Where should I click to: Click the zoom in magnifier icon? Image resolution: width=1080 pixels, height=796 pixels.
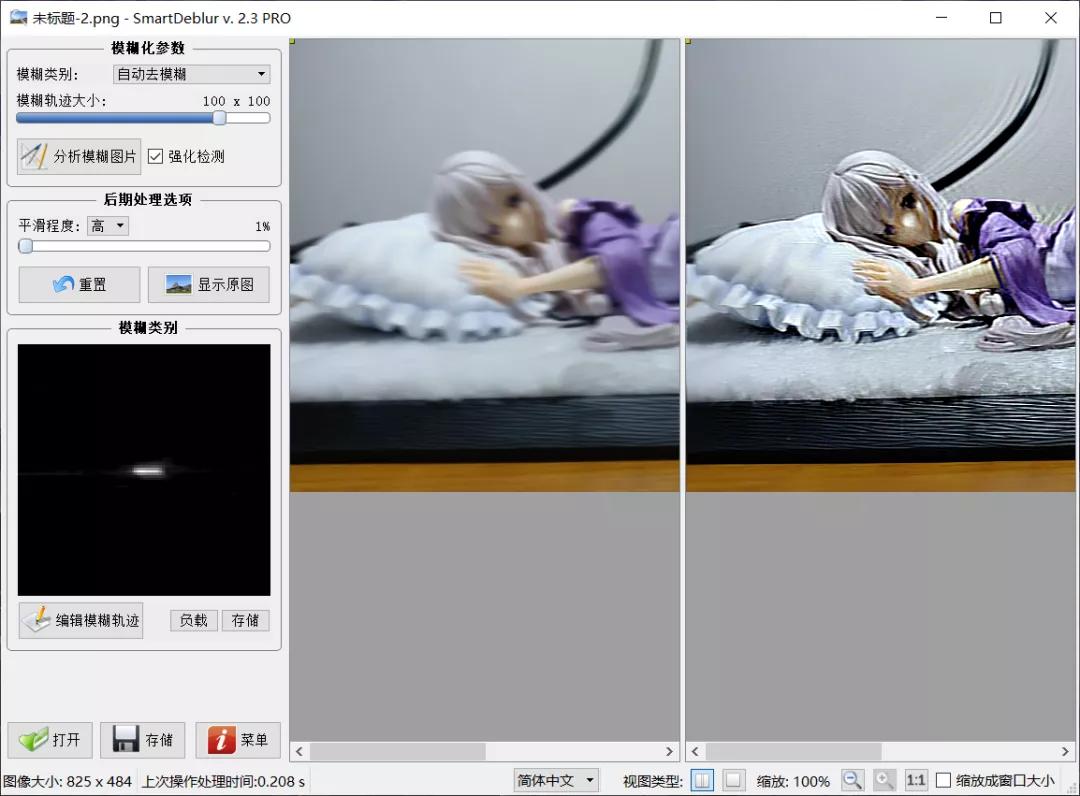point(884,781)
